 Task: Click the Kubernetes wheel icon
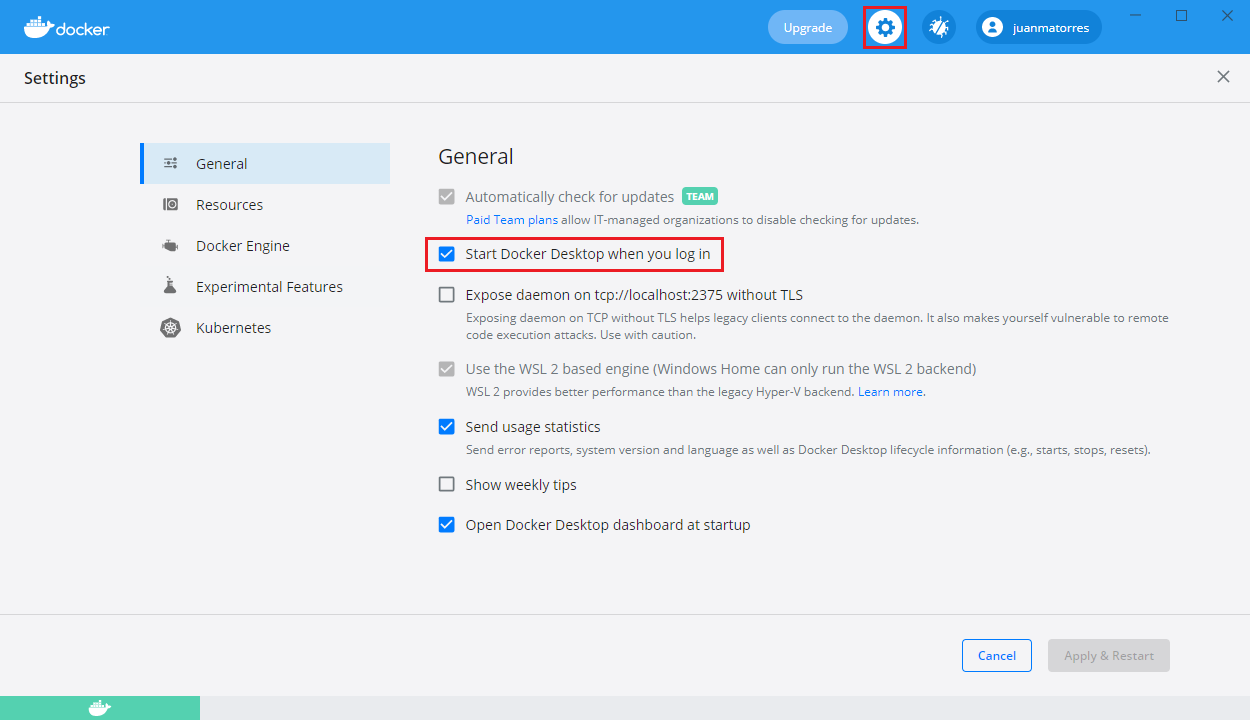point(171,328)
